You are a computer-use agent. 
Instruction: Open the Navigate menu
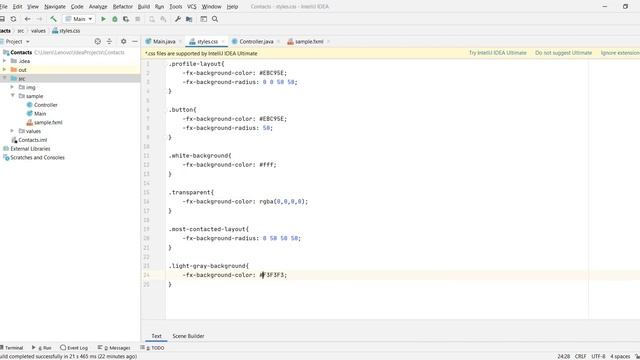(x=55, y=7)
